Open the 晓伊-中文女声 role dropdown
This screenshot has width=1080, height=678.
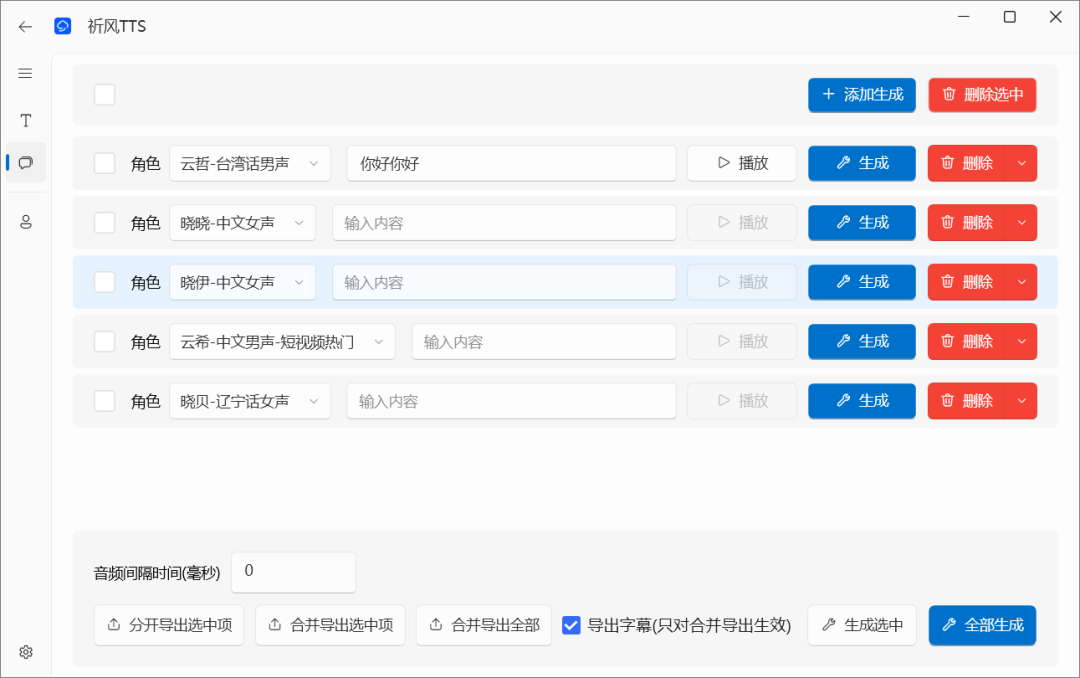coord(242,282)
